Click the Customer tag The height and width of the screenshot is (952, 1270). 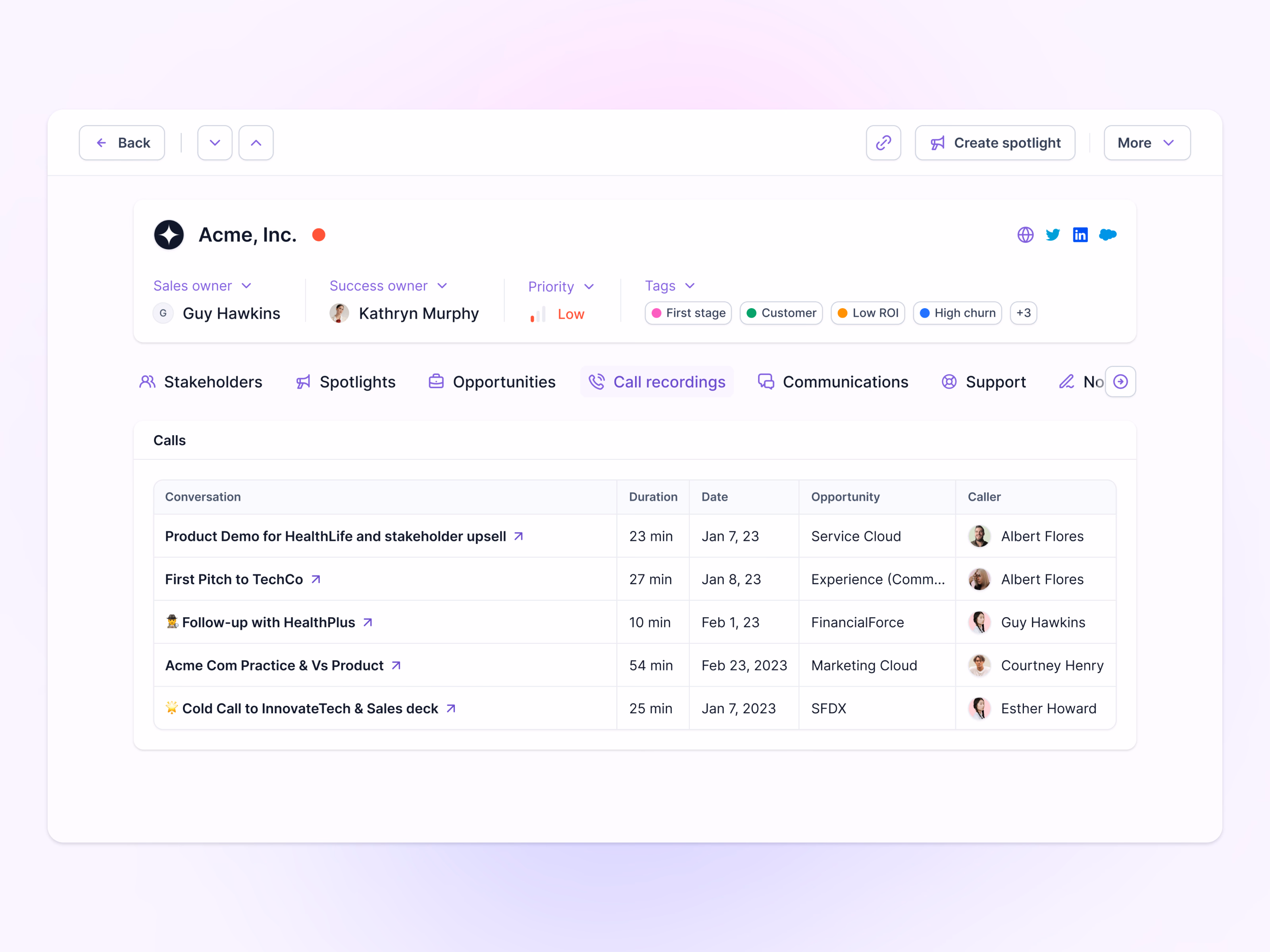(781, 313)
